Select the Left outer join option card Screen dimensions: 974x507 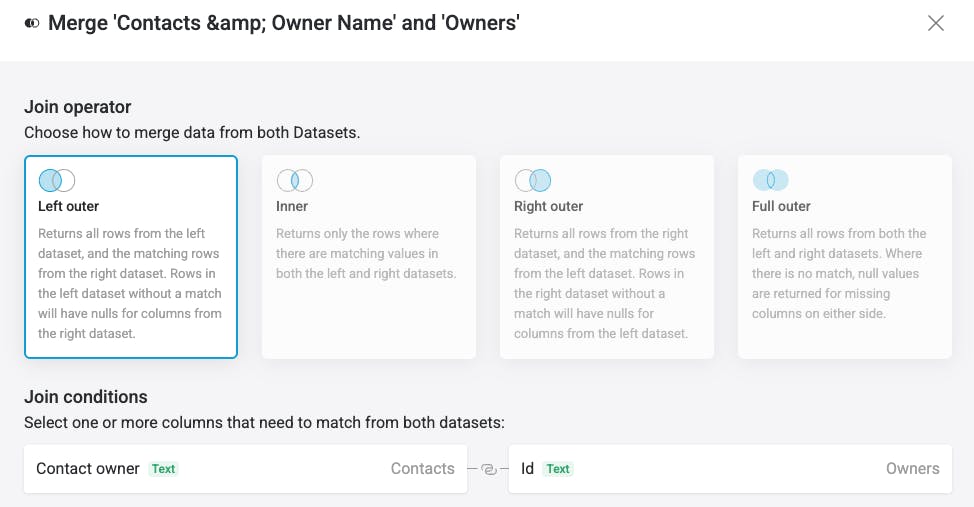click(x=131, y=257)
